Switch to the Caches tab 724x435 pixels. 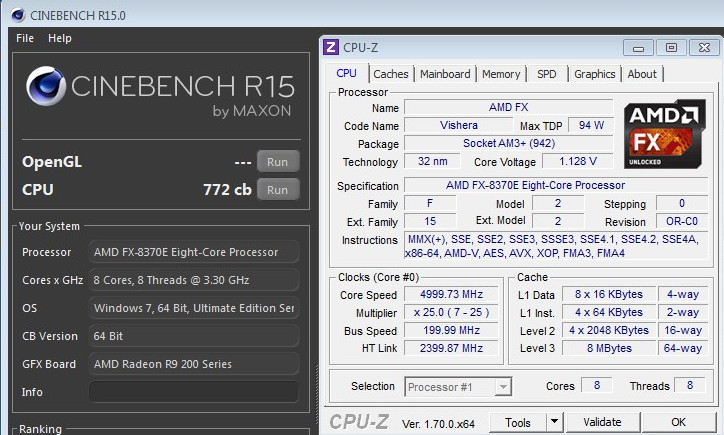390,74
